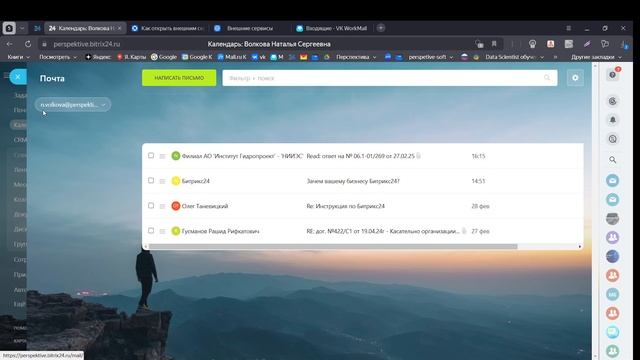Open the row menu for the Гидропроект email
Image resolution: width=640 pixels, height=360 pixels.
[162, 156]
